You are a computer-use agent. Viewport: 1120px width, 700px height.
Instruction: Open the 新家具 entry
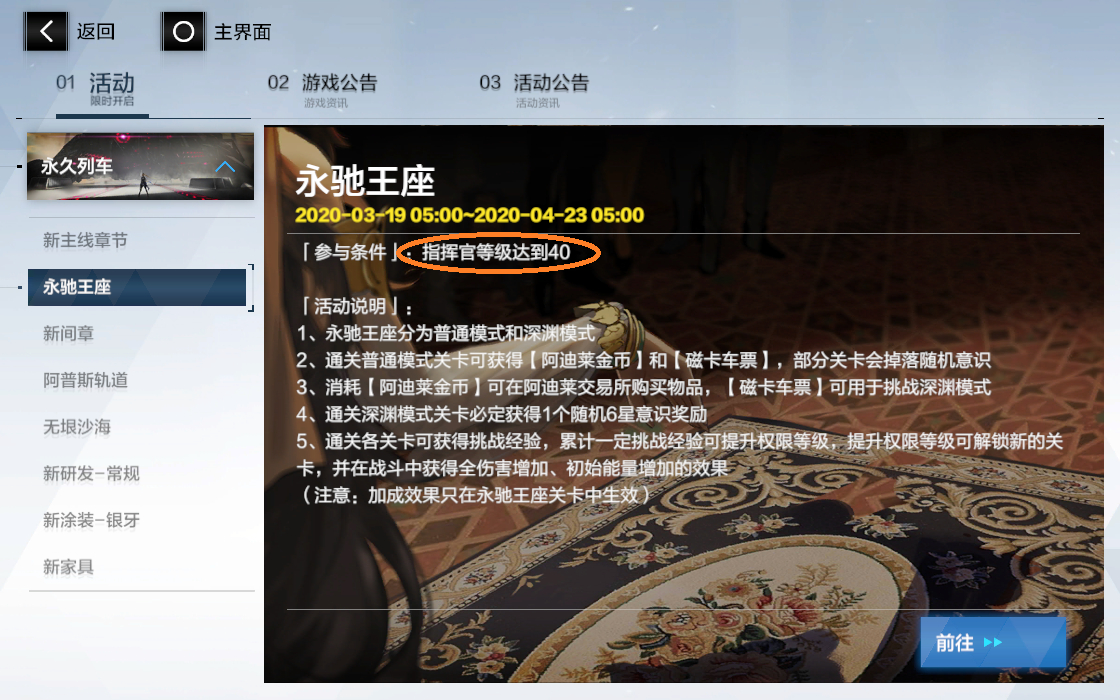coord(69,567)
